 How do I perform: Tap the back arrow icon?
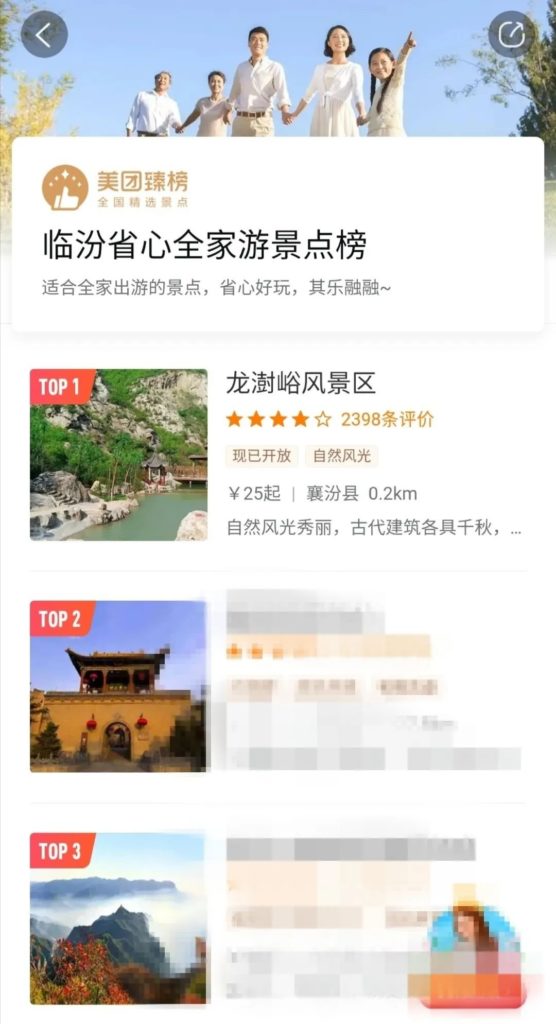(x=44, y=34)
